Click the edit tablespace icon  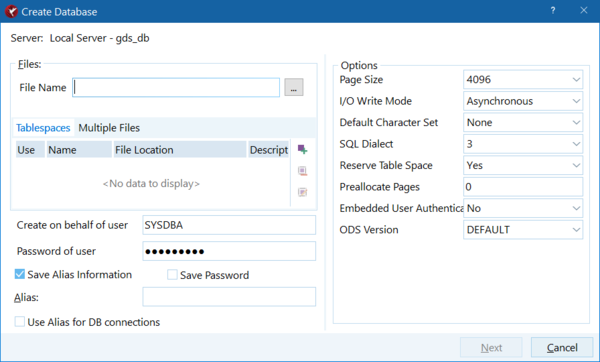[x=302, y=192]
